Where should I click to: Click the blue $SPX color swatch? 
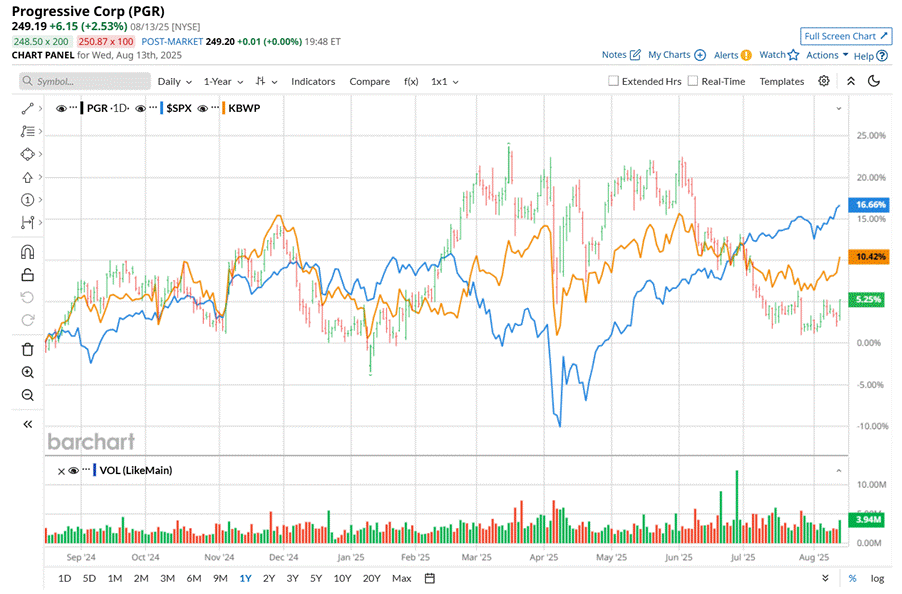click(x=162, y=108)
